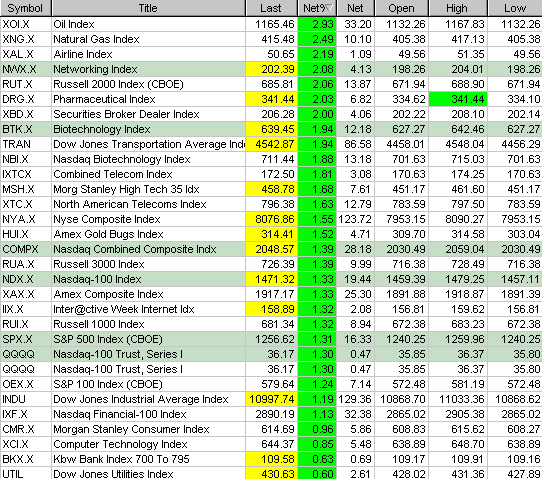The image size is (542, 479).
Task: Select Nasdaq Biotechnology Index title
Action: click(122, 159)
